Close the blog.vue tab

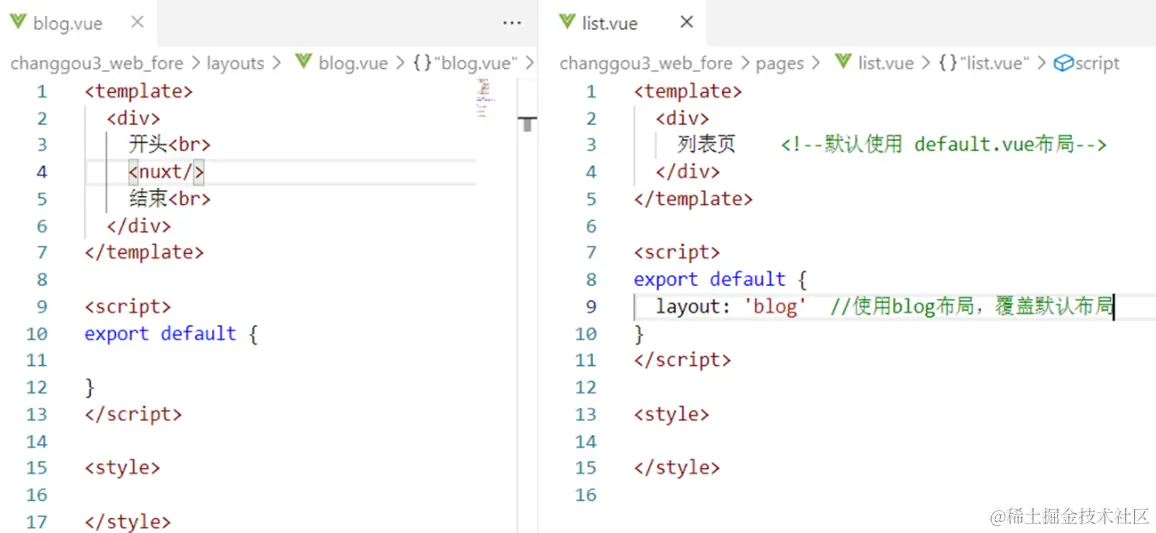tap(137, 23)
